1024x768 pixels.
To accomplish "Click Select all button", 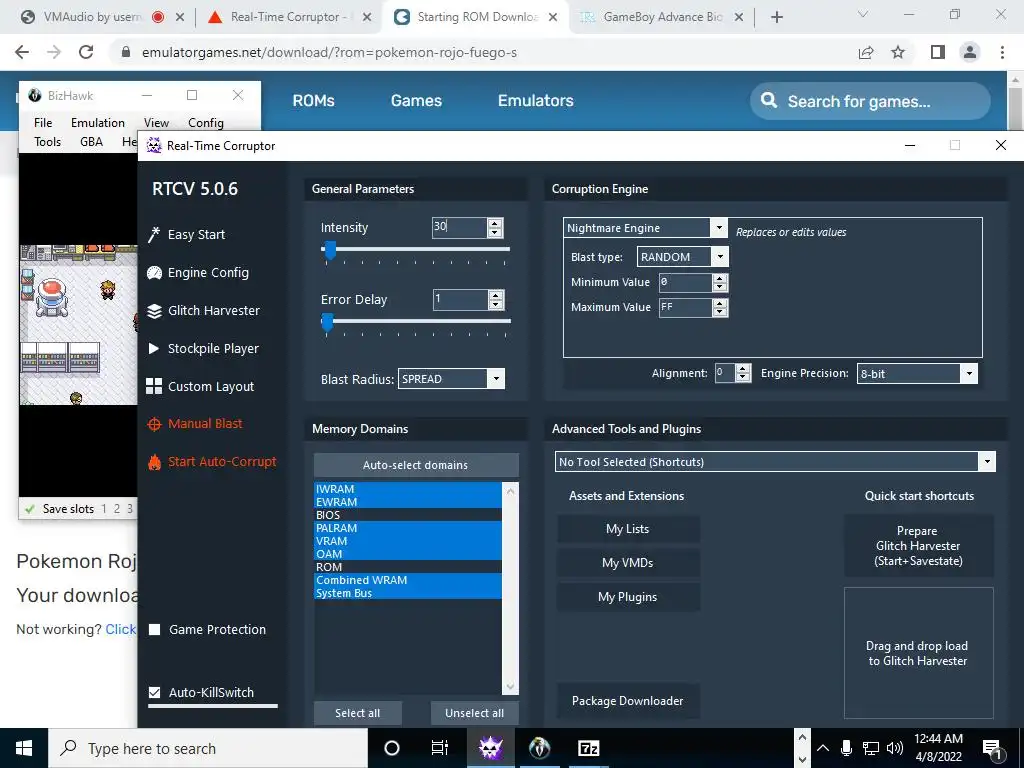I will (357, 713).
